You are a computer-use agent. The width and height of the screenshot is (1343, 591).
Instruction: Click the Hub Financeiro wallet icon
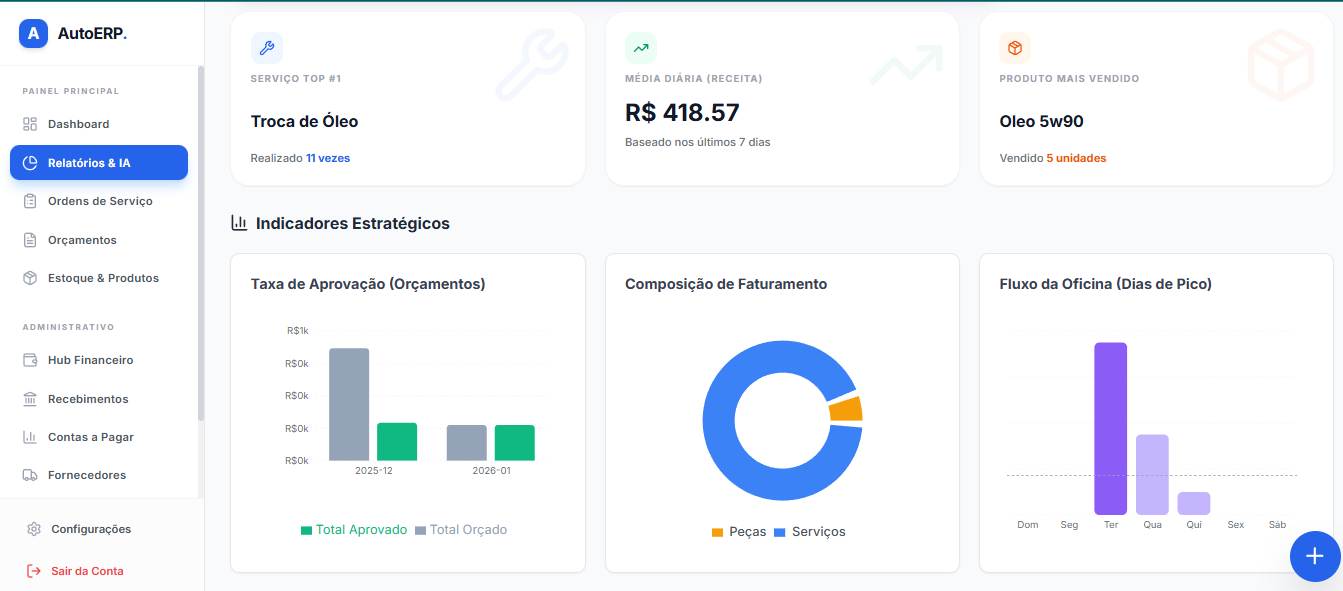click(x=30, y=360)
